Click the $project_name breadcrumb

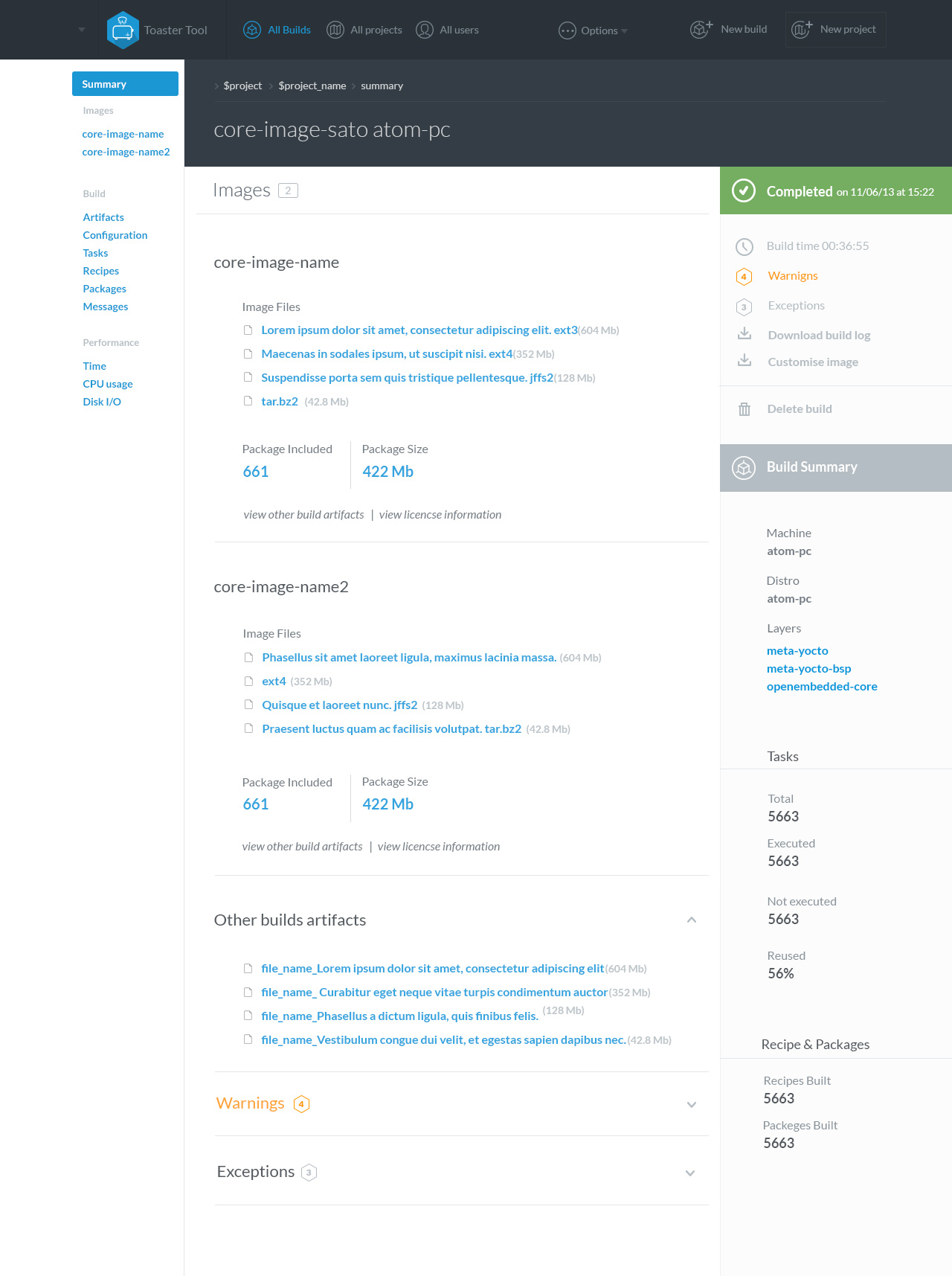(x=312, y=86)
